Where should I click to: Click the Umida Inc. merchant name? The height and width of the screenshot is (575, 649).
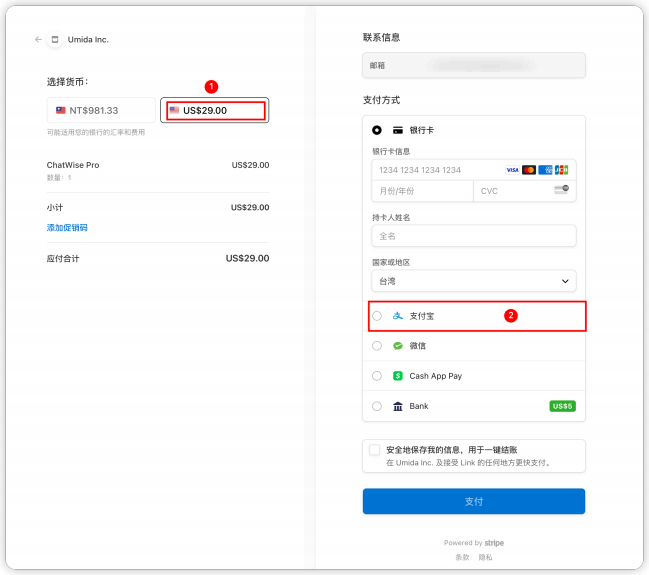tap(88, 40)
